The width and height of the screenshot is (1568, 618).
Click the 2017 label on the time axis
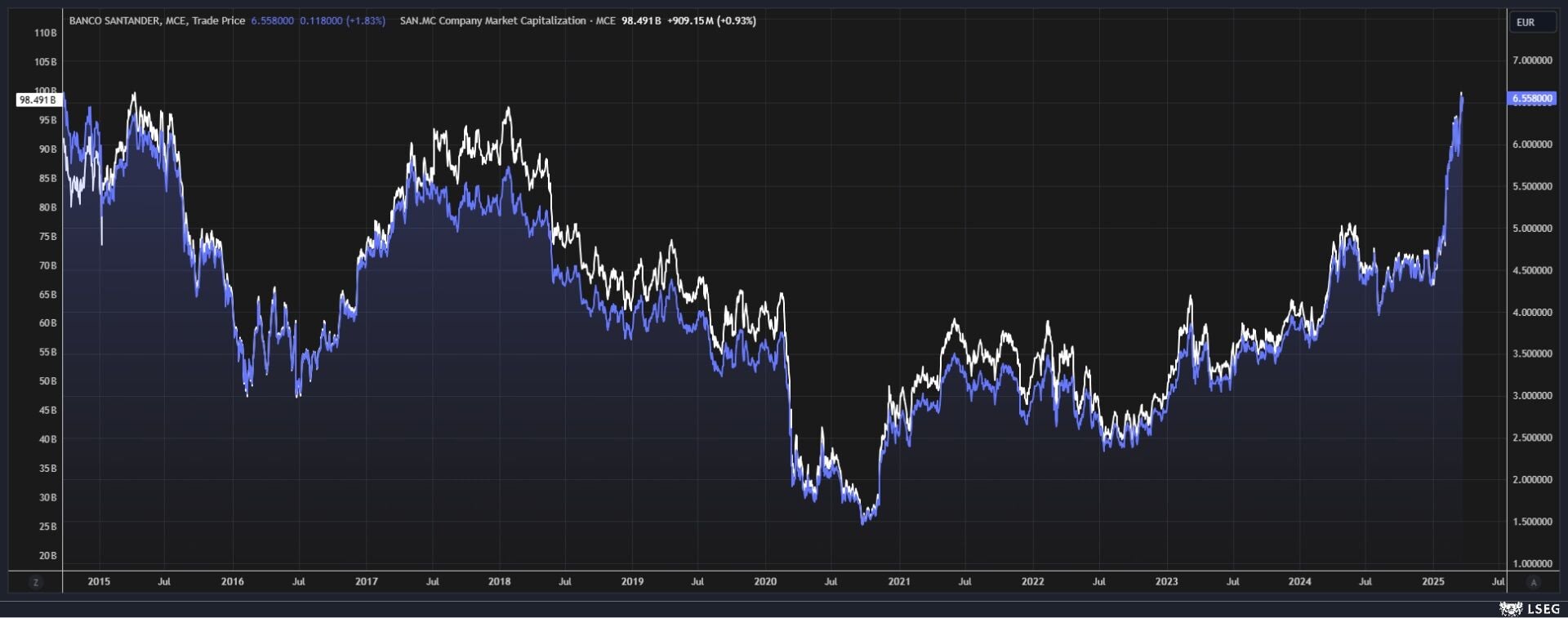pyautogui.click(x=366, y=582)
